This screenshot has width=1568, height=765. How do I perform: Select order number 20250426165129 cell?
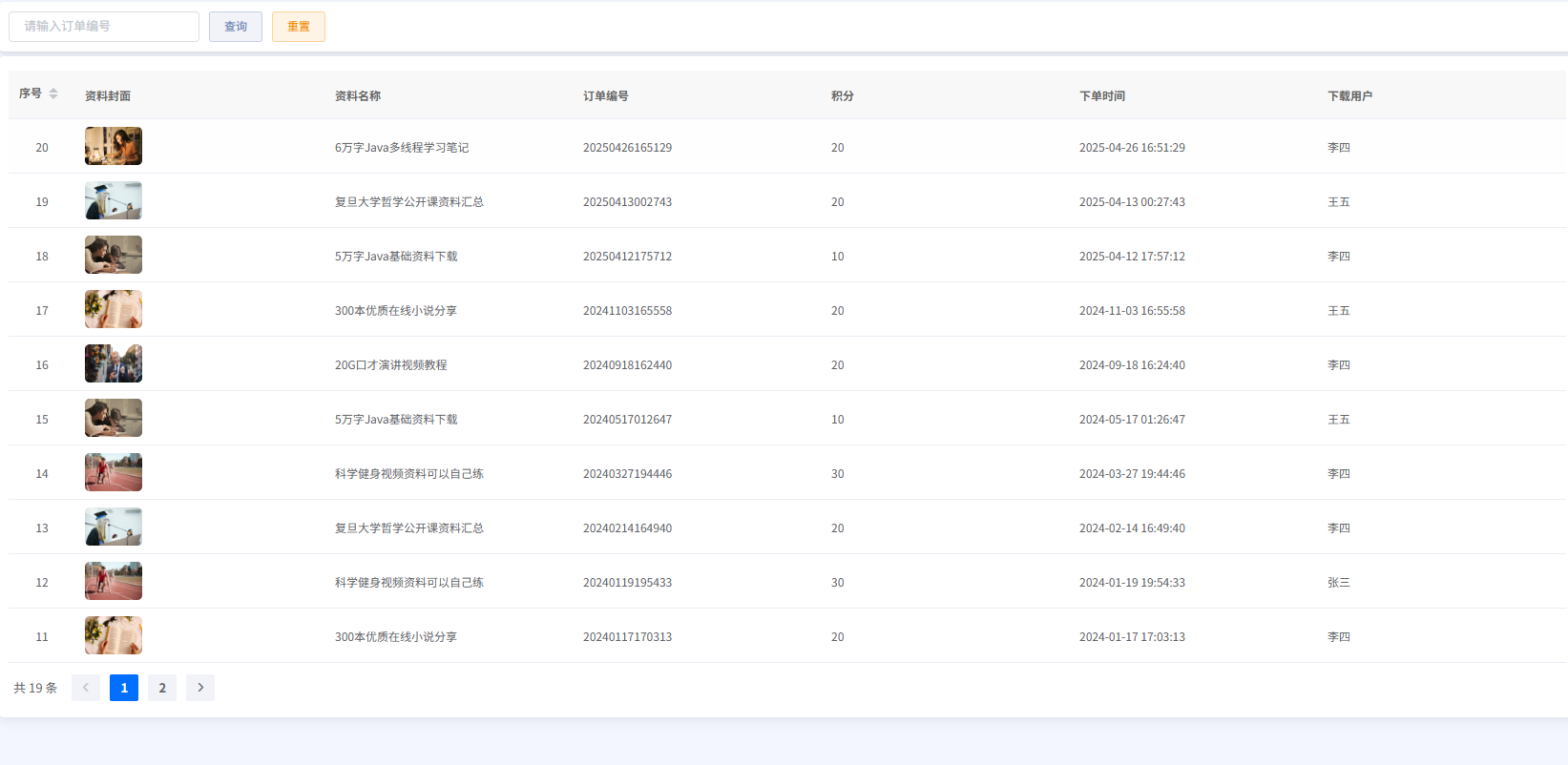(627, 148)
